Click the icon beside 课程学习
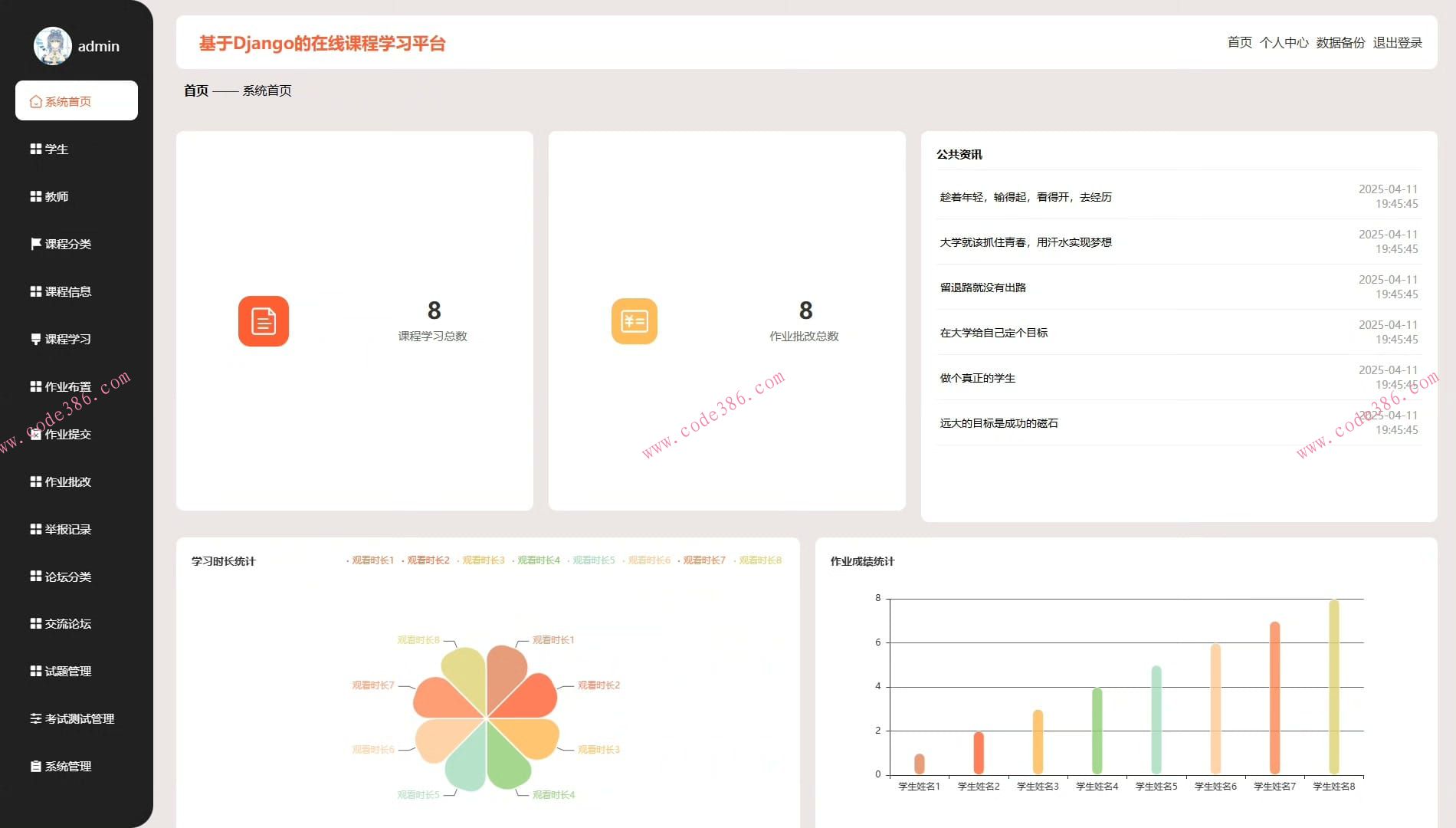1456x828 pixels. click(36, 339)
